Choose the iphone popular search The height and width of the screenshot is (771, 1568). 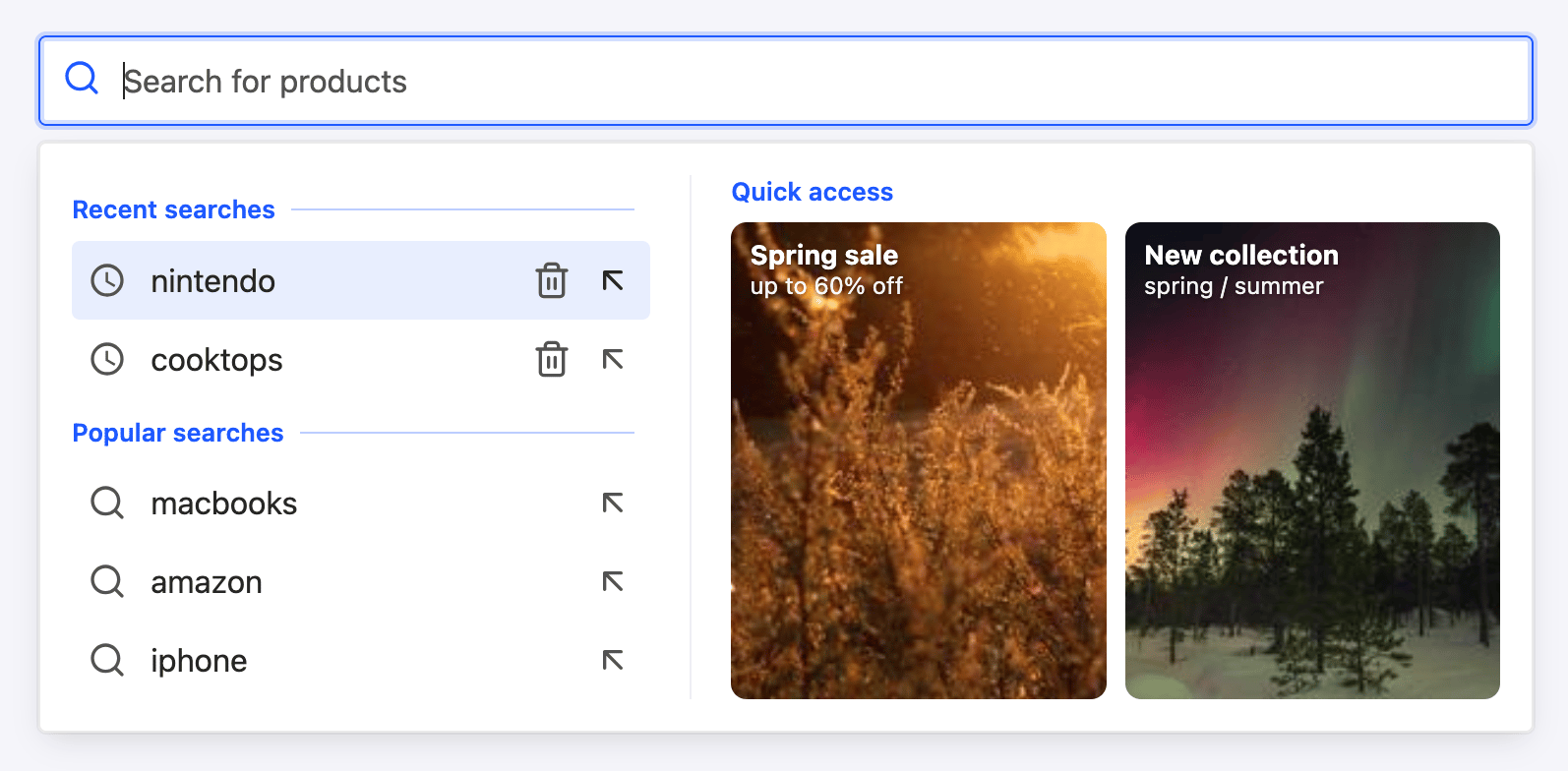(x=361, y=660)
